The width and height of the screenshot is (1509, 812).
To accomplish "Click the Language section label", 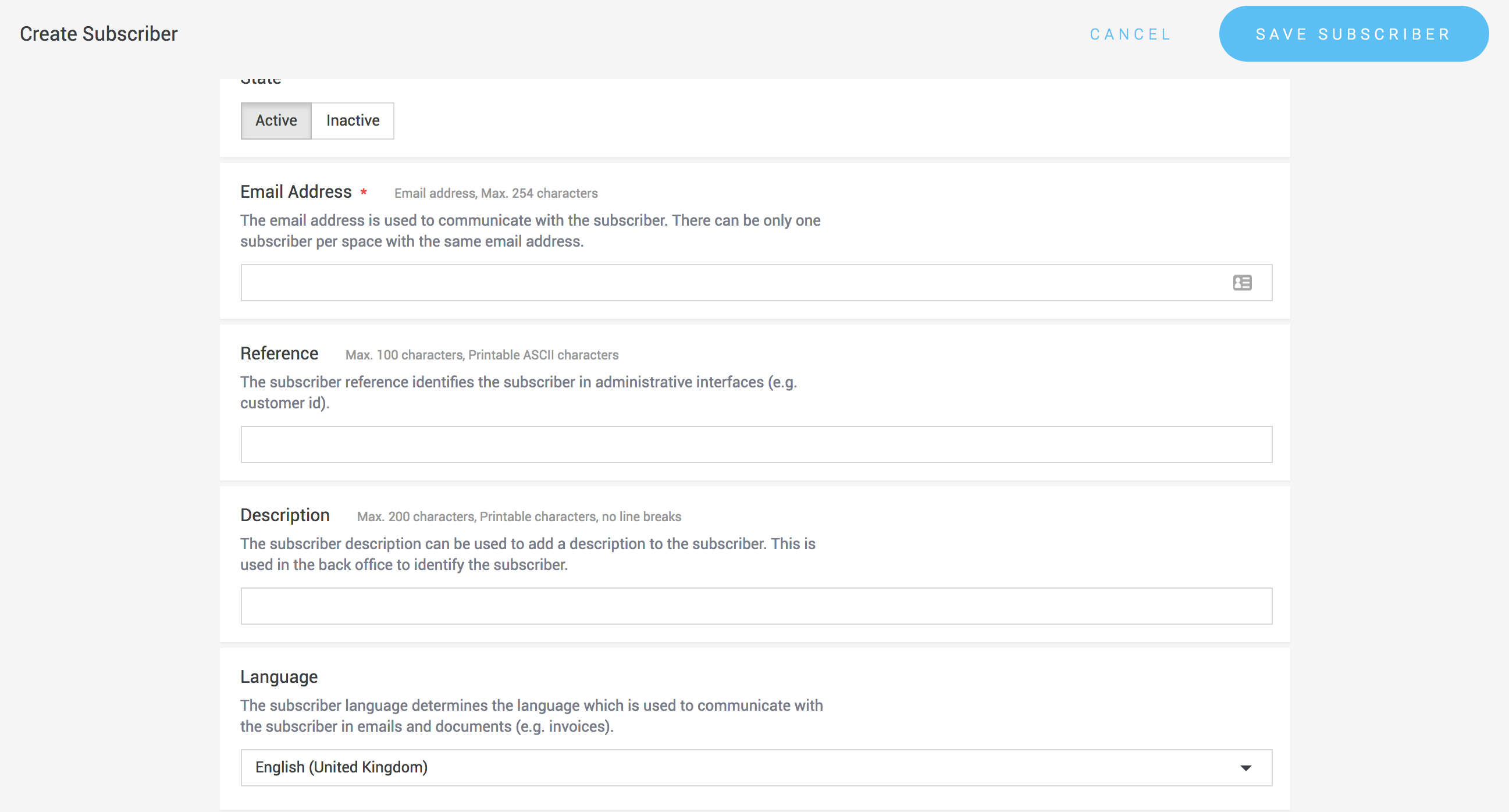I will (279, 676).
